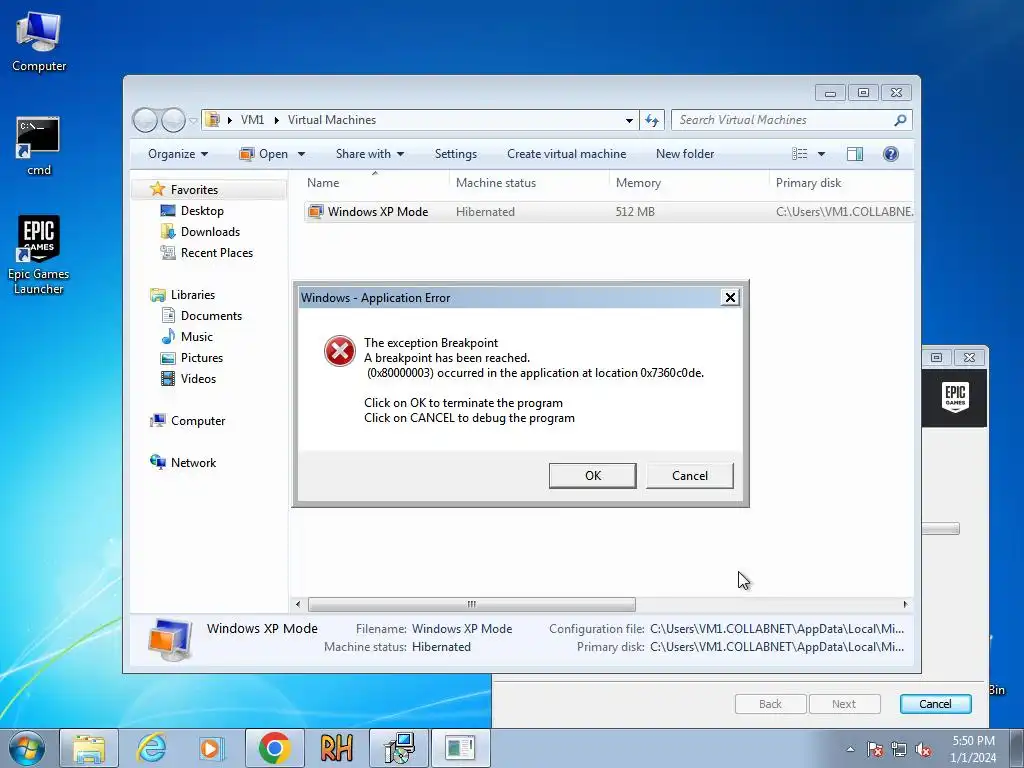
Task: Open the Share with dropdown
Action: click(370, 154)
